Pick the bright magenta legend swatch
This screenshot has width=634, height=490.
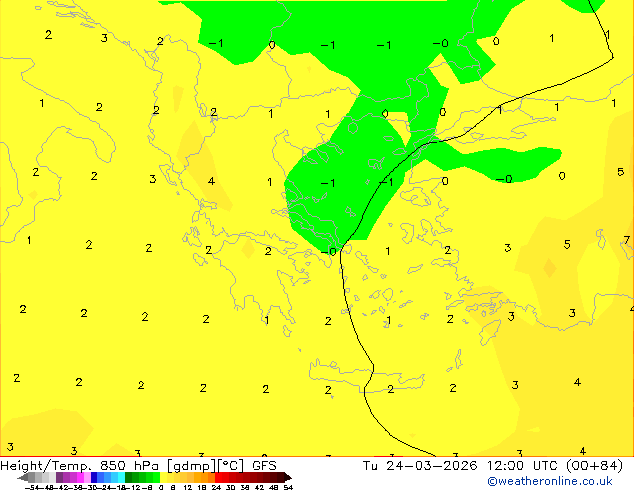click(80, 477)
